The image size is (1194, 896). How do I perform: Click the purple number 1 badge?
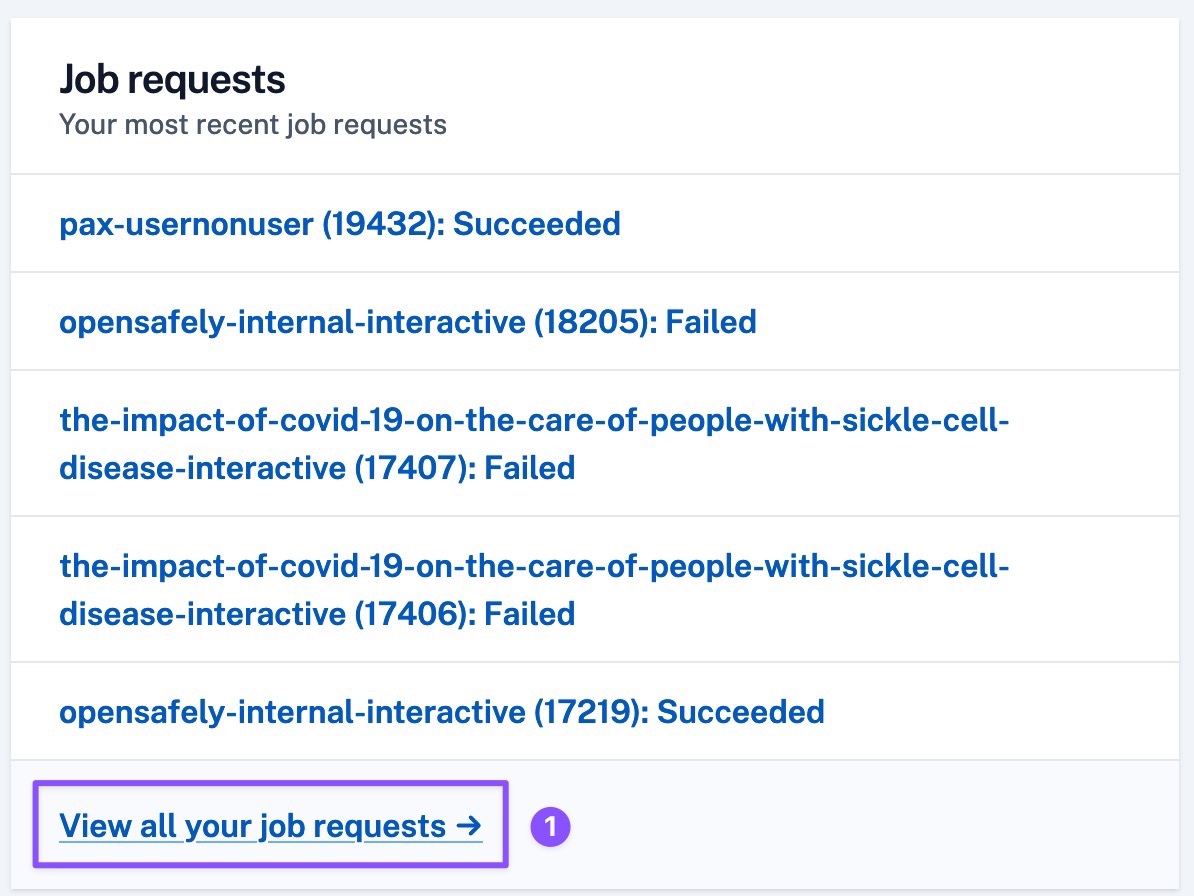[x=549, y=827]
